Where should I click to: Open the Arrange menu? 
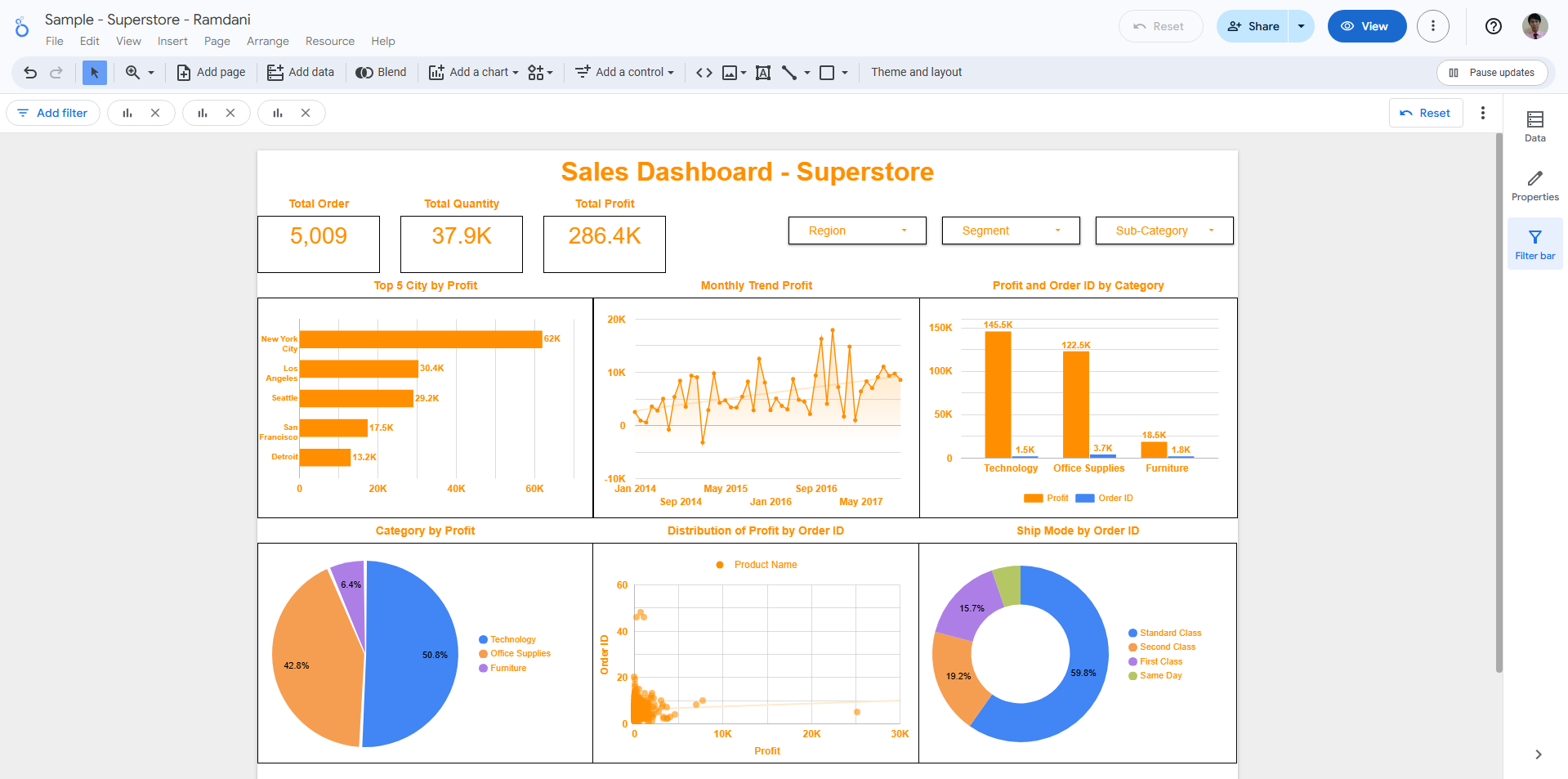click(x=267, y=41)
